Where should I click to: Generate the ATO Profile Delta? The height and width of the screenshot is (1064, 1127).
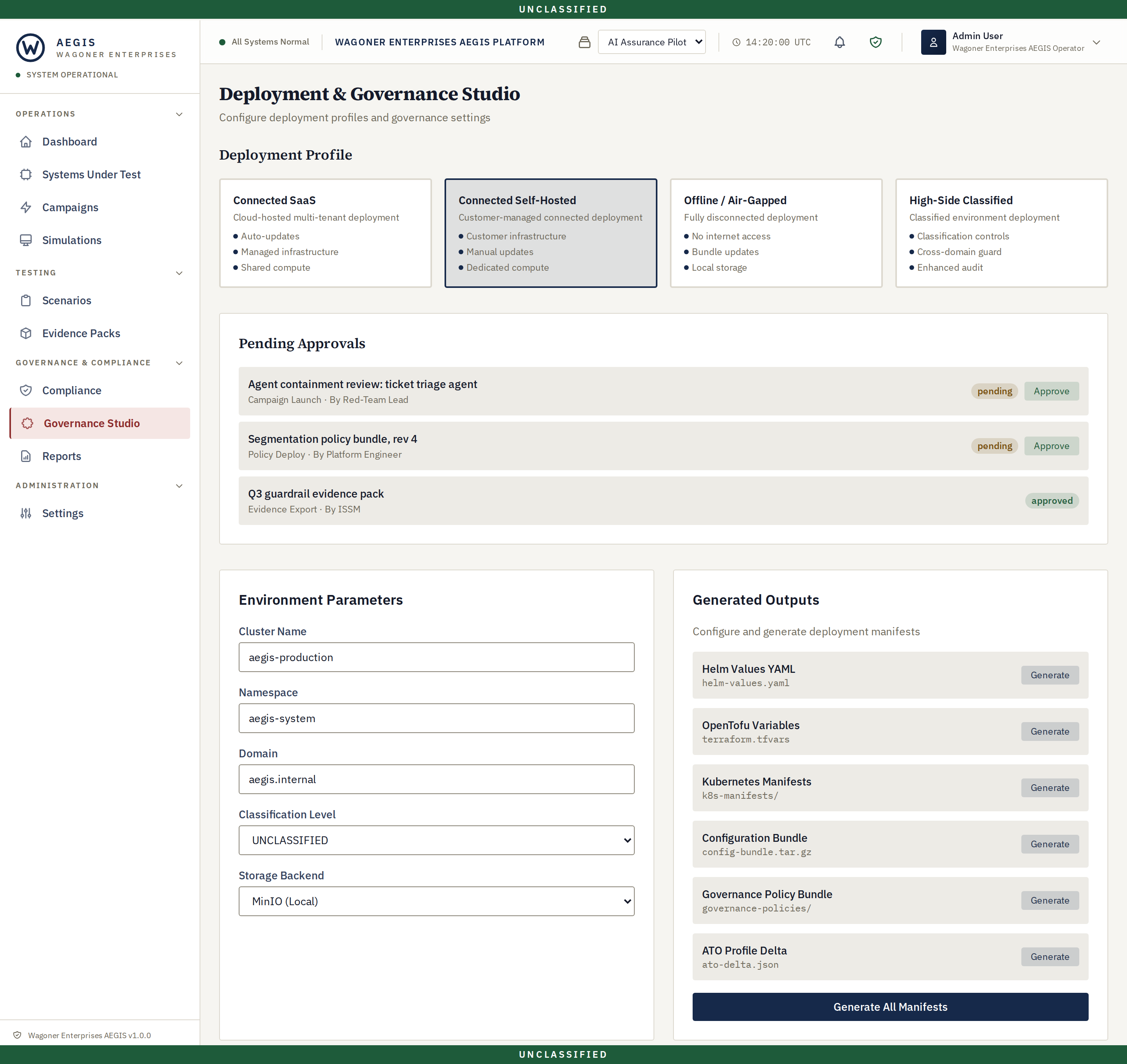[1049, 957]
